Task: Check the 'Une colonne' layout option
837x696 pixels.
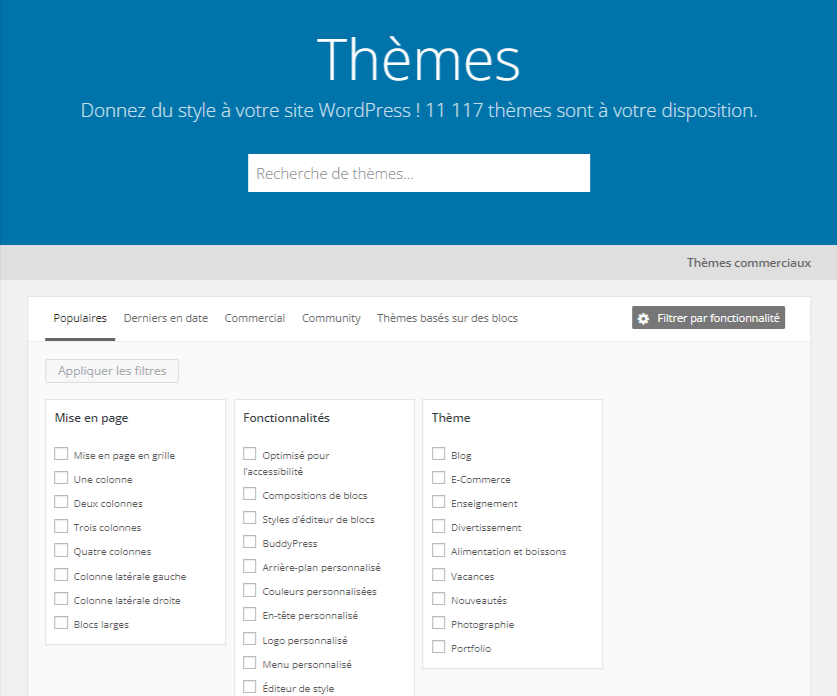Action: coord(60,478)
